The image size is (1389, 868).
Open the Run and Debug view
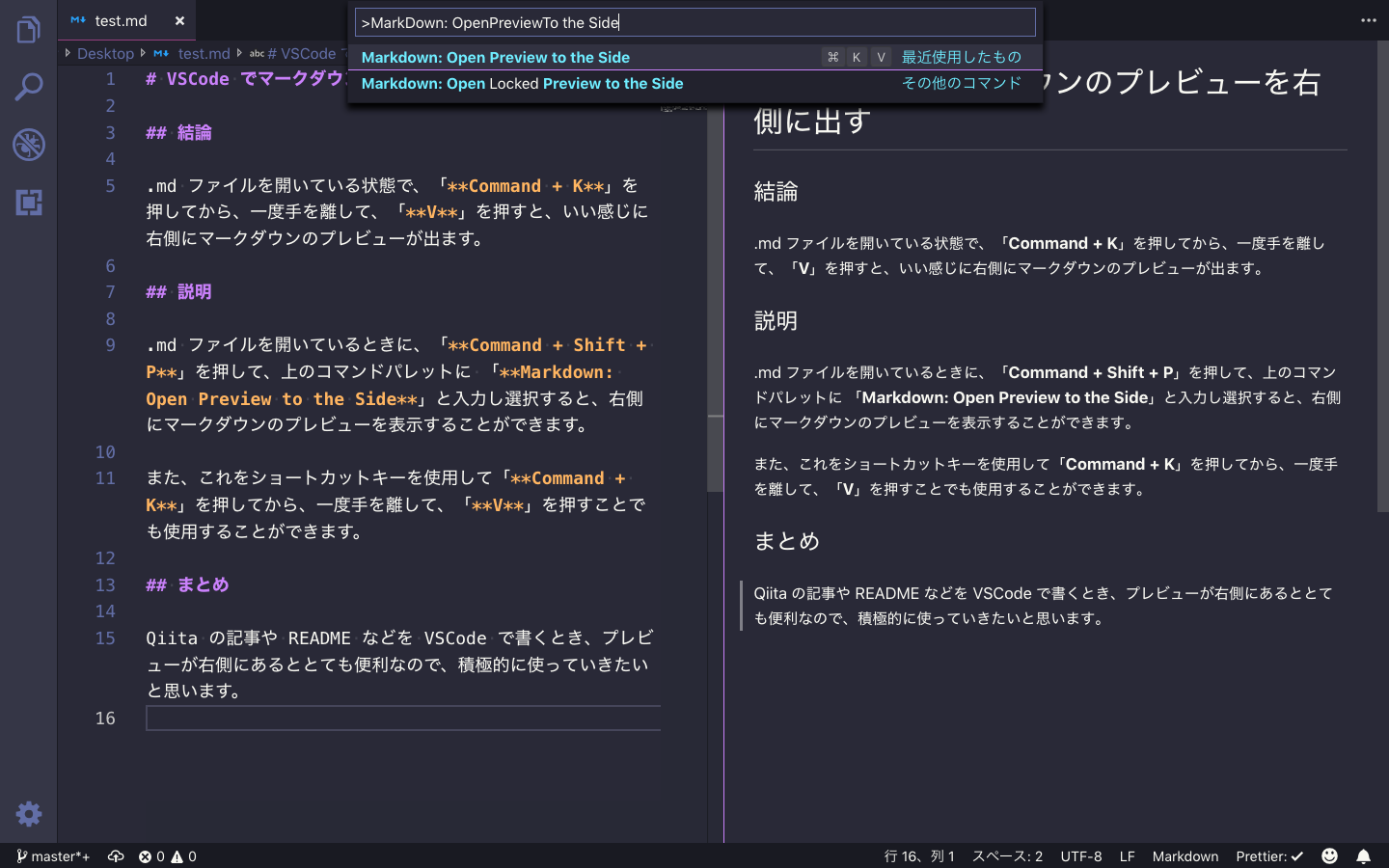[x=28, y=145]
